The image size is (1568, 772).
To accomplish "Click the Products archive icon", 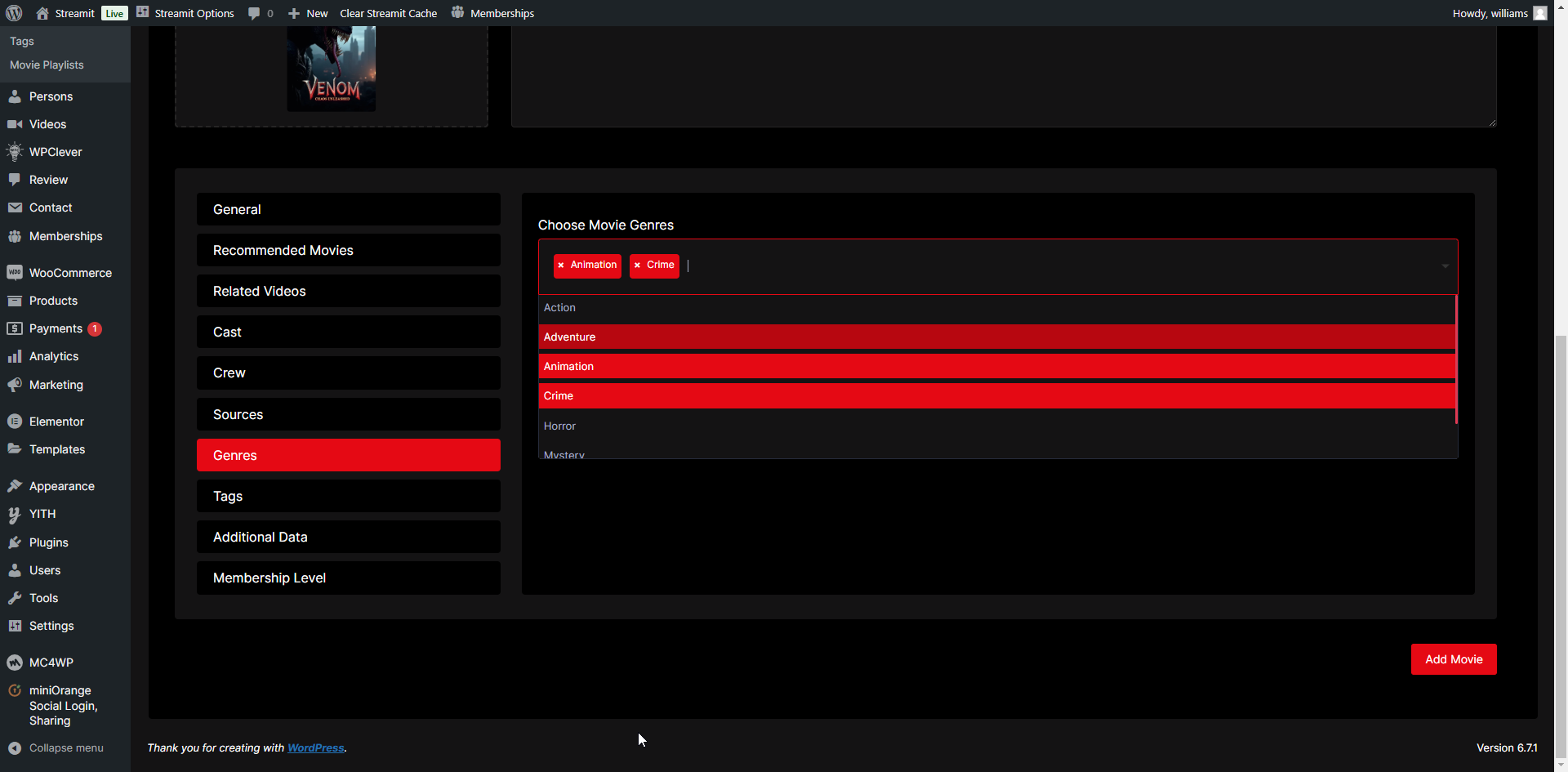I will (15, 301).
